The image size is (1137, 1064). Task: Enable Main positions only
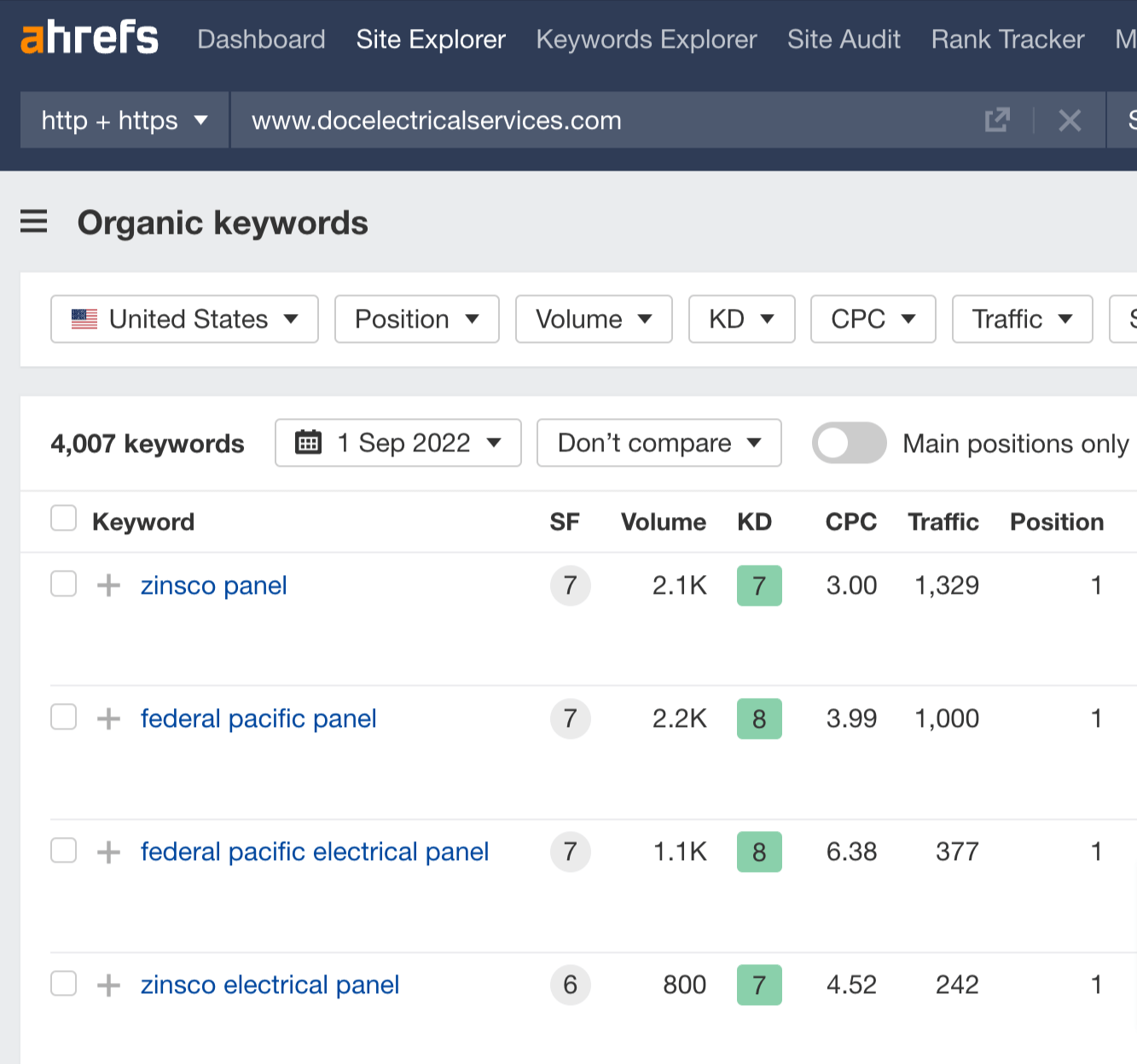(x=849, y=443)
